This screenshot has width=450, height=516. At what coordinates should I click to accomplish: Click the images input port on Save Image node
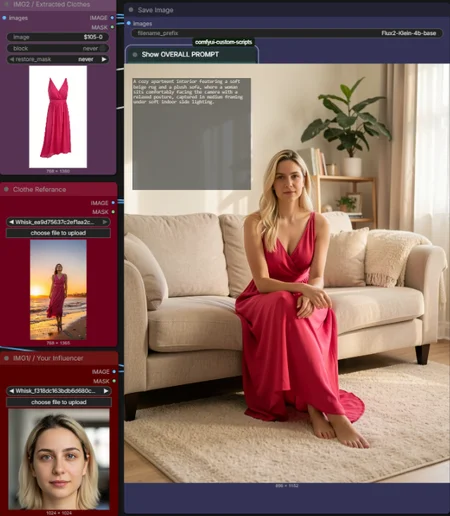click(129, 23)
